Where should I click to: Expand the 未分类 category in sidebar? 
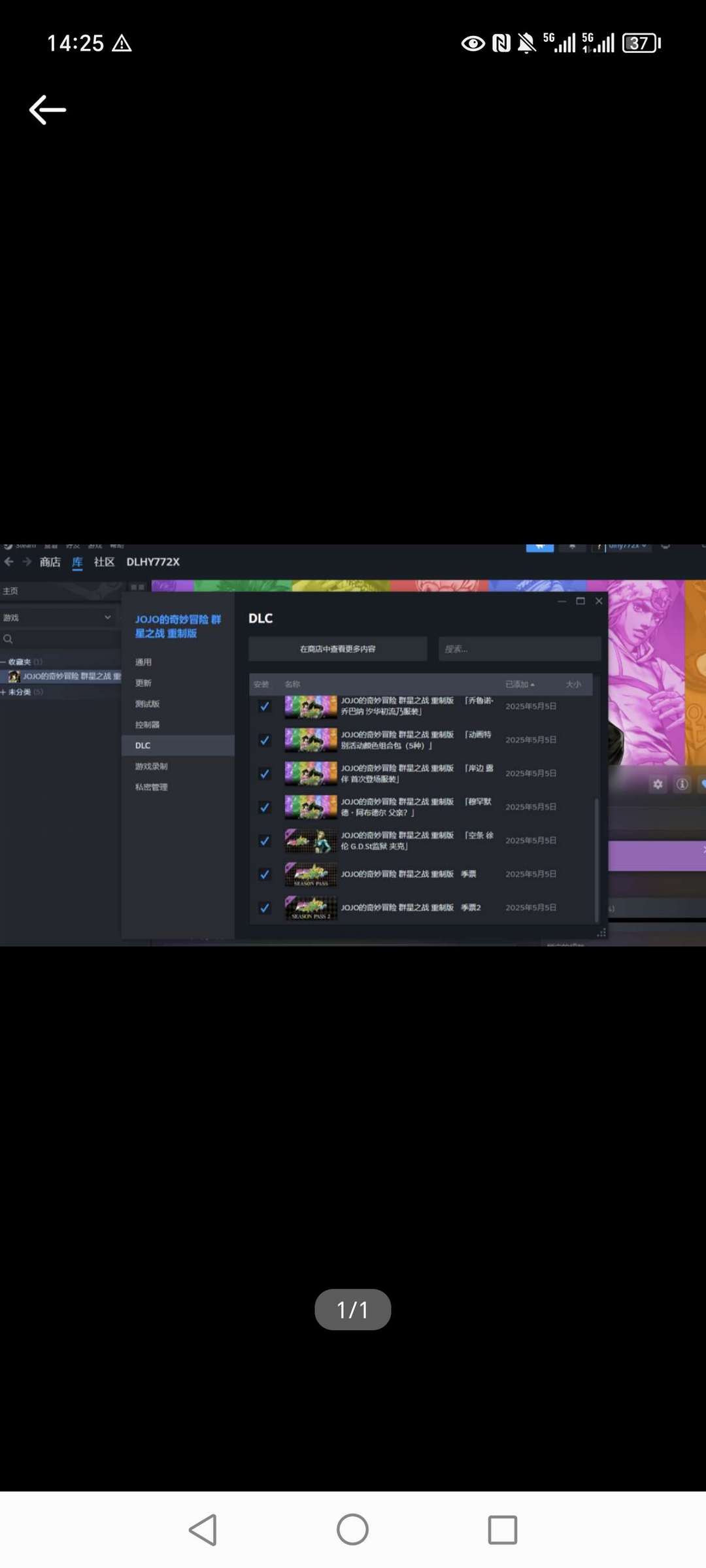click(3, 692)
